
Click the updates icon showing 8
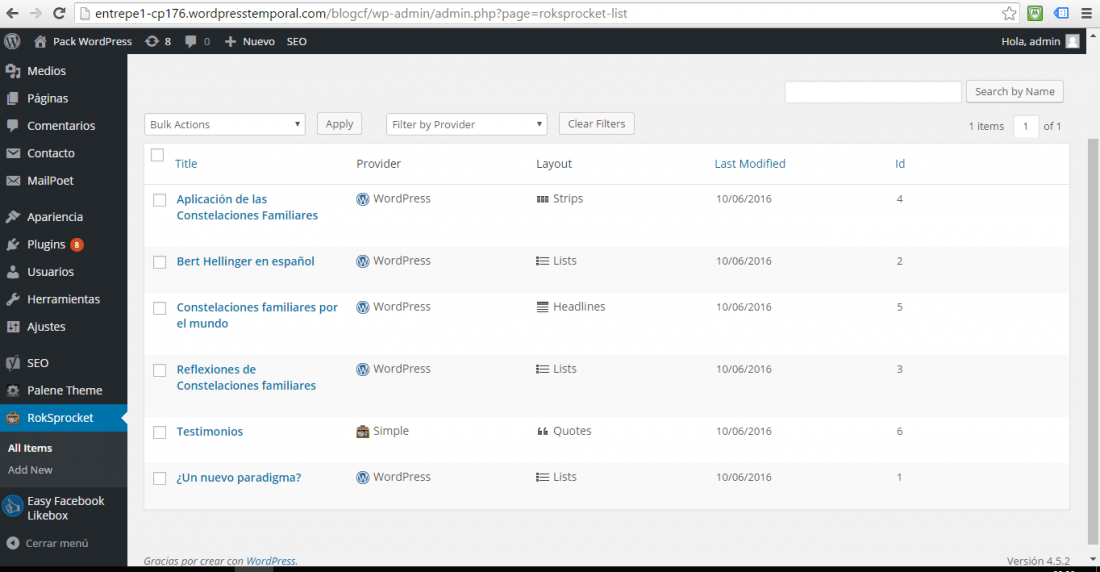point(152,41)
